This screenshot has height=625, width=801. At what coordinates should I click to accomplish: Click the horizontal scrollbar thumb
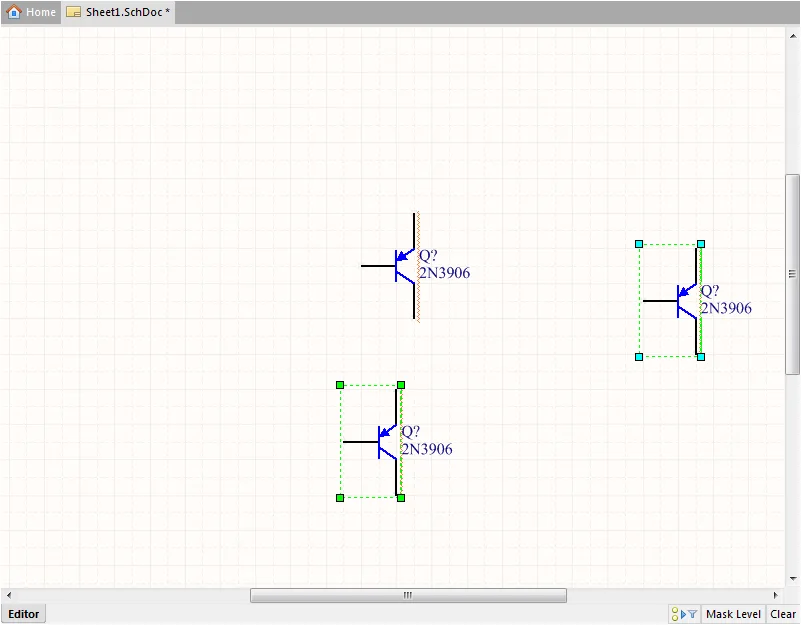click(408, 595)
